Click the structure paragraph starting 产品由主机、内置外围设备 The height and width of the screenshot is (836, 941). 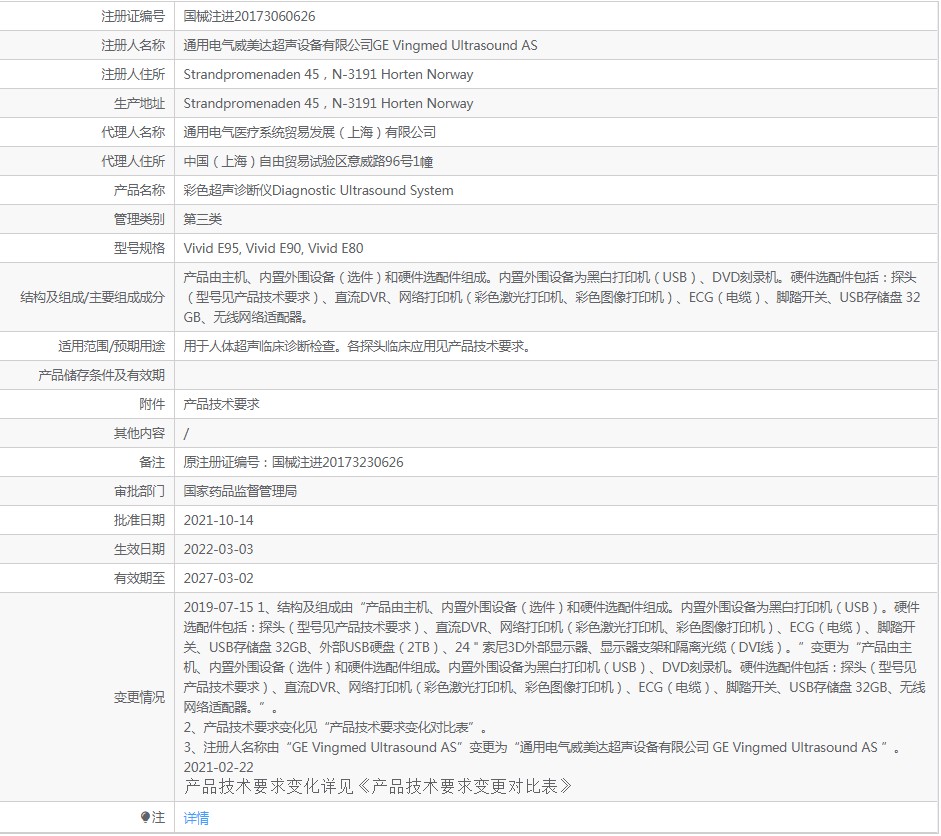(x=552, y=297)
